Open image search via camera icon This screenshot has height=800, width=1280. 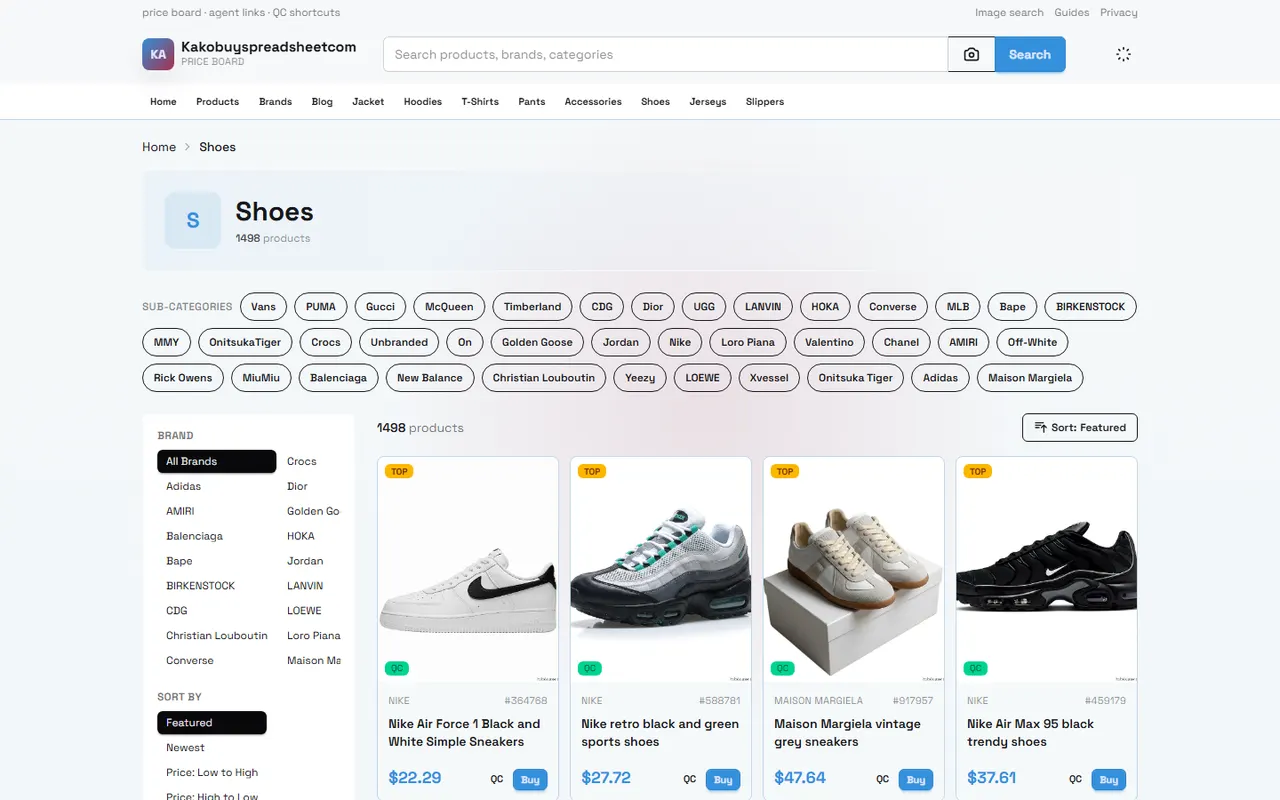click(971, 54)
